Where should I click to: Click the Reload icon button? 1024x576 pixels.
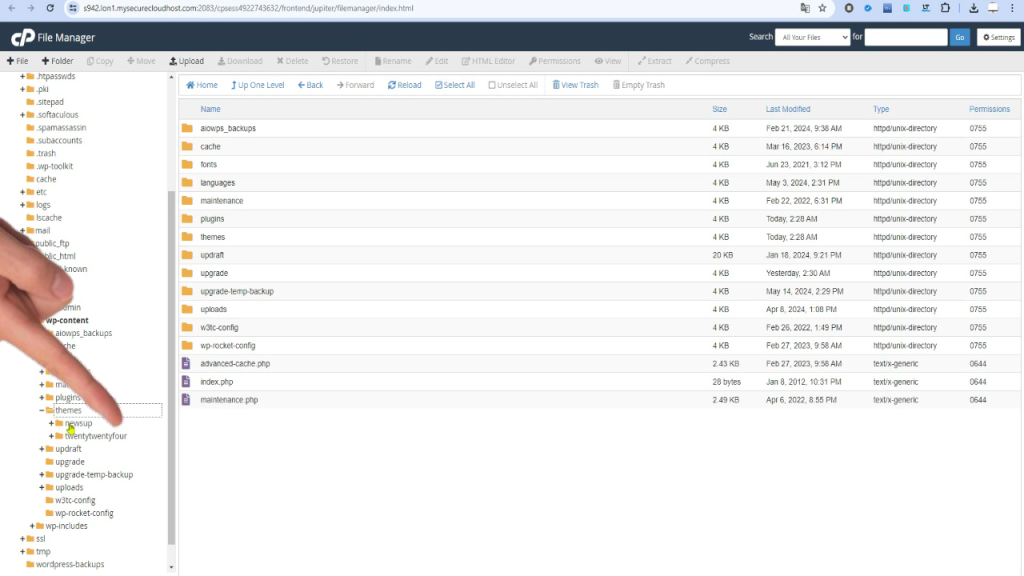tap(404, 85)
